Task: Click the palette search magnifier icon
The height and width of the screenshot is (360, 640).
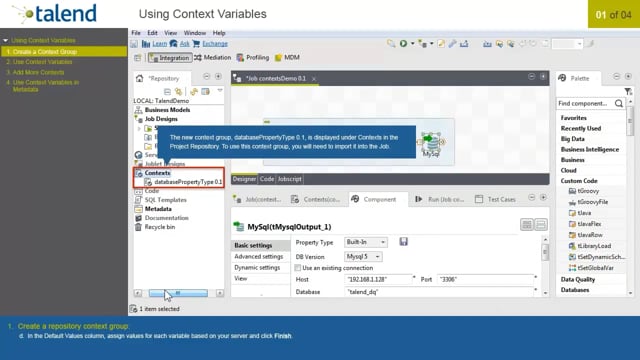Action: click(x=619, y=103)
